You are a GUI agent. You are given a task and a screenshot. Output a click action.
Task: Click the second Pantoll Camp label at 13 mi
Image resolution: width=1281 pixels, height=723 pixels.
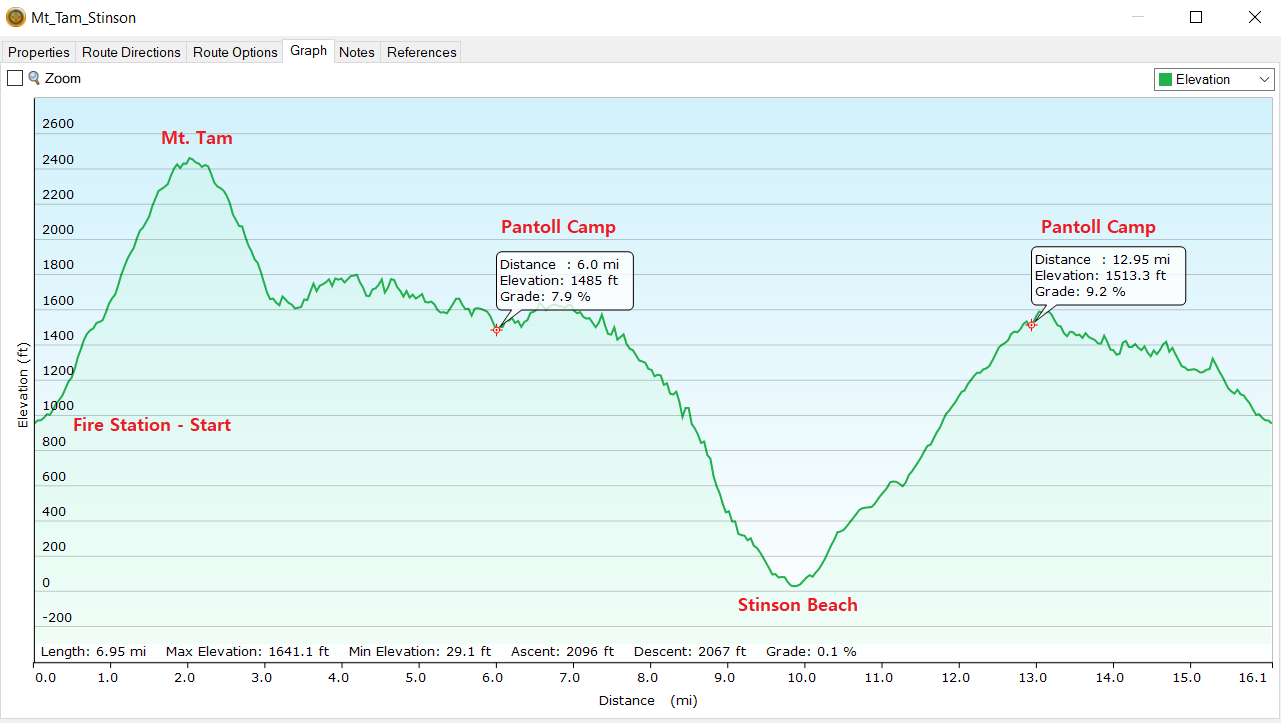1098,227
